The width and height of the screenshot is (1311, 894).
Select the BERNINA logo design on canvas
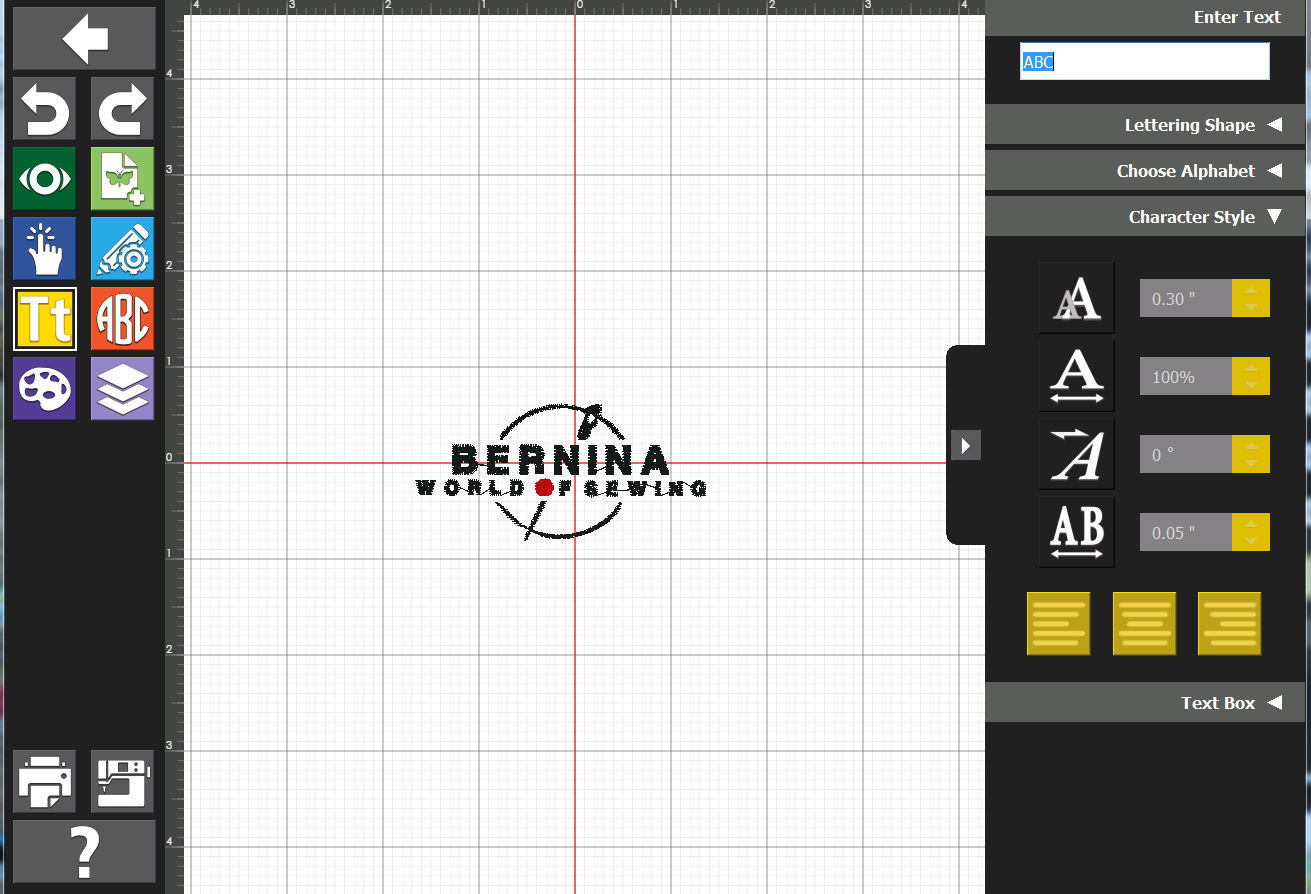561,471
